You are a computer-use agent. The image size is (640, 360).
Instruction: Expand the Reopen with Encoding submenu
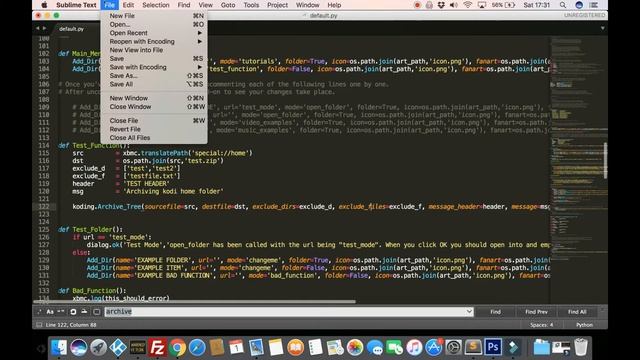pyautogui.click(x=154, y=42)
